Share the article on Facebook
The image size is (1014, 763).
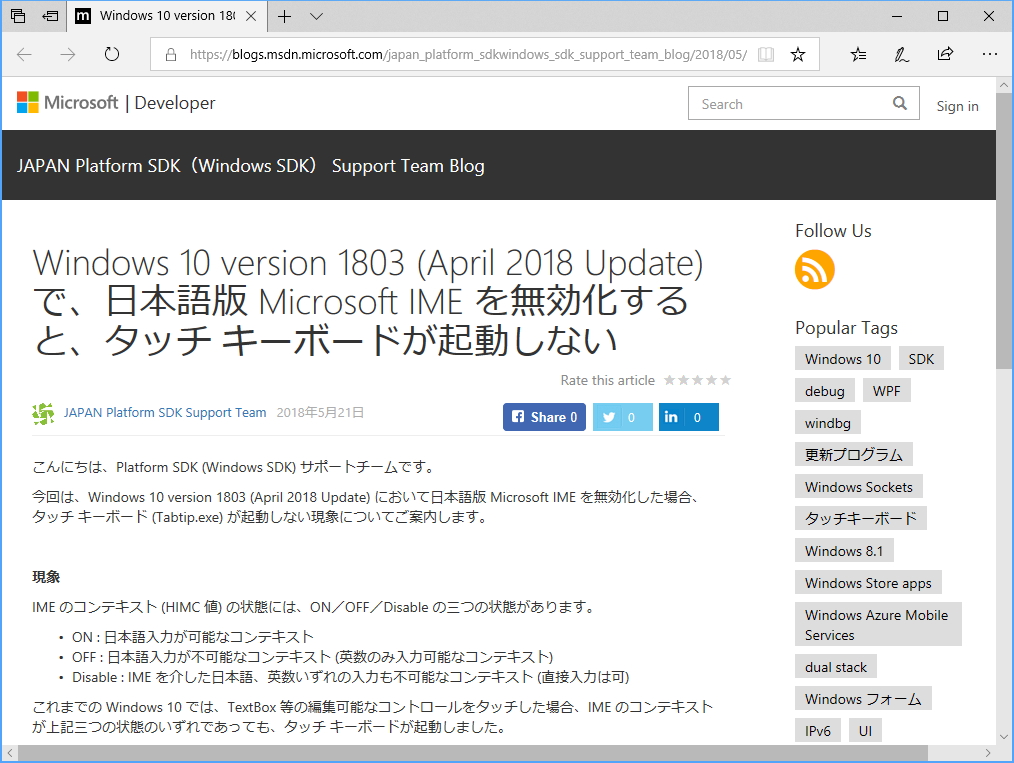544,417
